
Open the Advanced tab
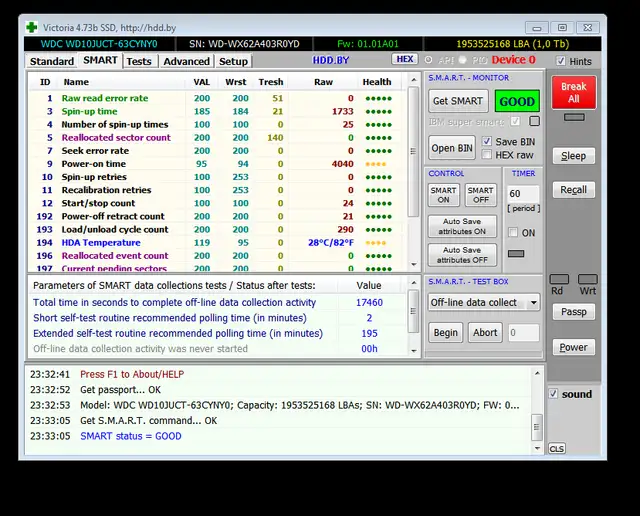coord(186,61)
